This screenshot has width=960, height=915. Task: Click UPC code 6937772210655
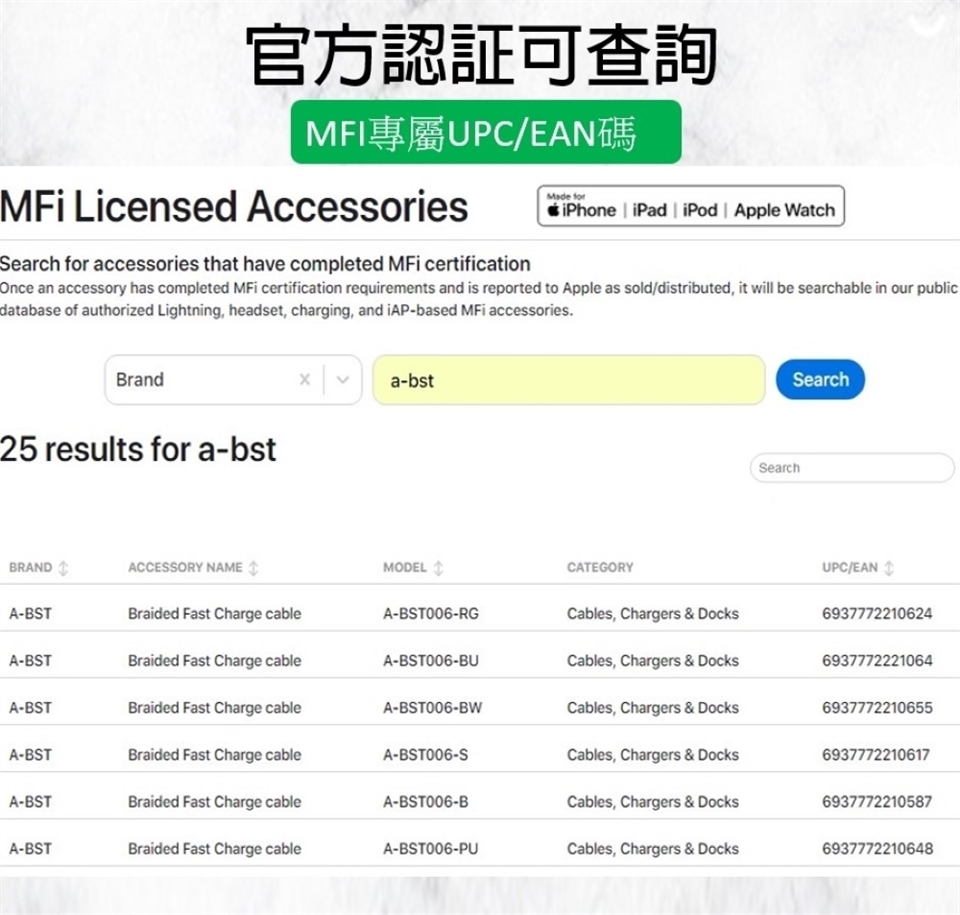[x=877, y=708]
